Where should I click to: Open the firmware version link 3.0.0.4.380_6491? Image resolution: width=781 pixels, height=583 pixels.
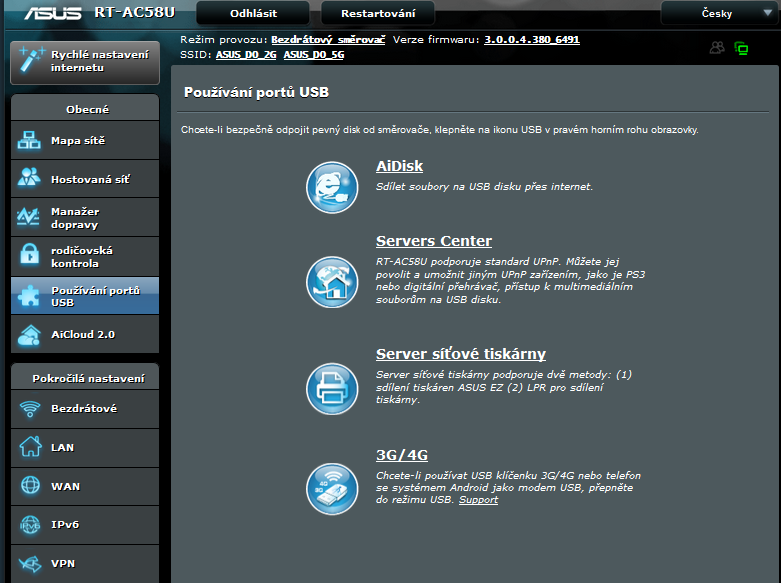pos(531,40)
